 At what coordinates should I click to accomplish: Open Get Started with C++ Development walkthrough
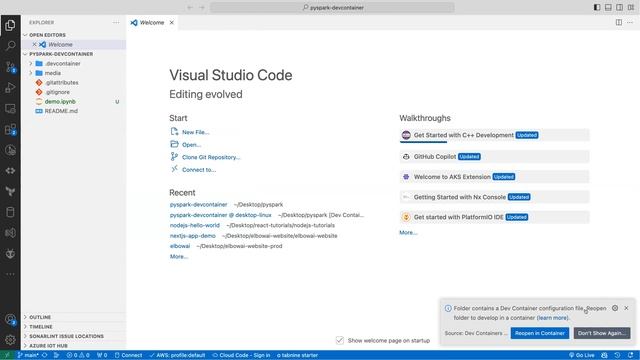pos(494,135)
